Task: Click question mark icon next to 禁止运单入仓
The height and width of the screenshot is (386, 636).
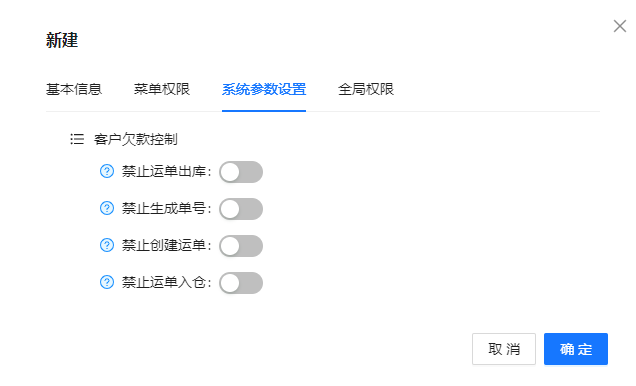Action: (107, 282)
